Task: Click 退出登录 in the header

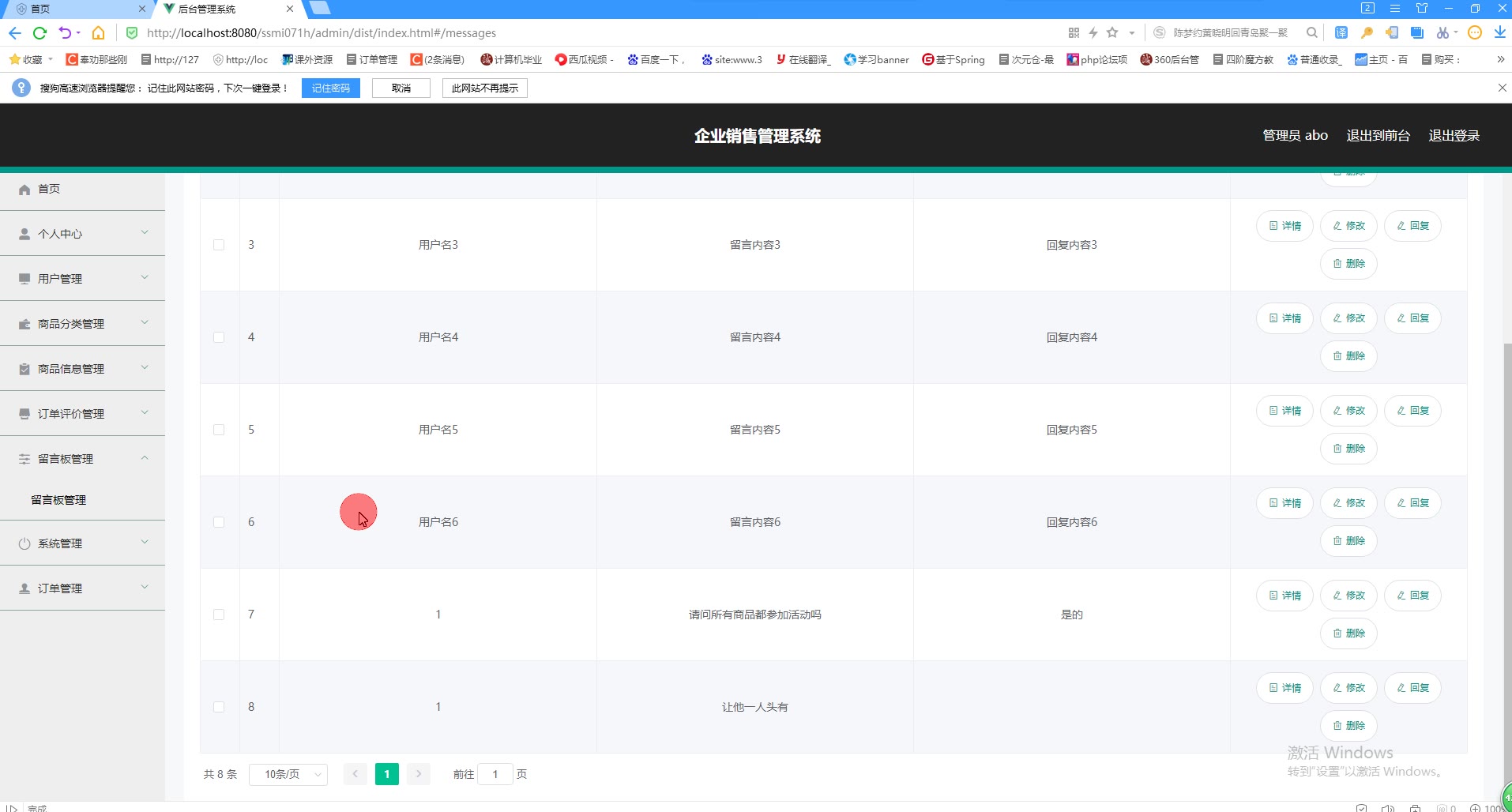Action: pos(1454,135)
